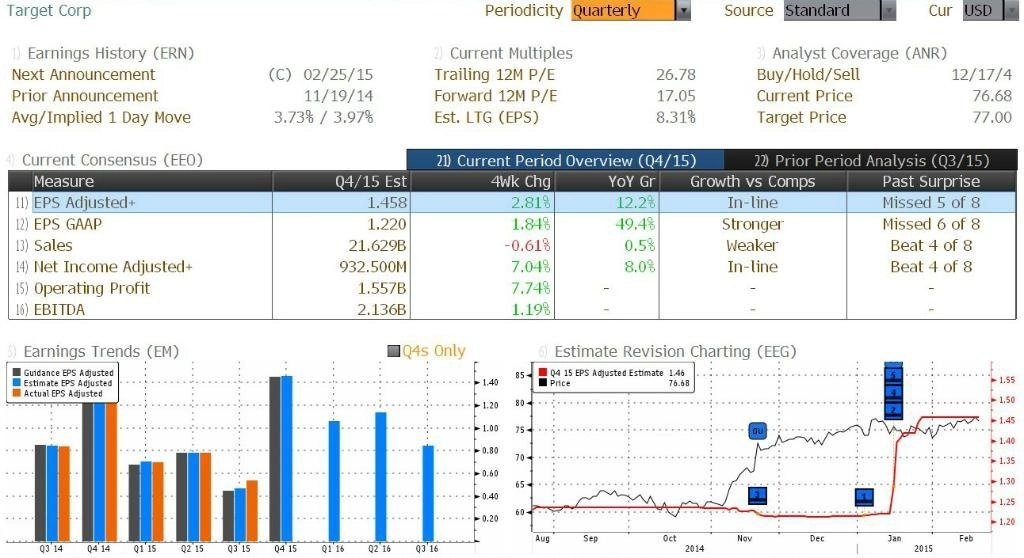Click Net Income Adjusted+ estimate 932.500M
Viewport: 1024px width, 558px height.
(x=373, y=267)
